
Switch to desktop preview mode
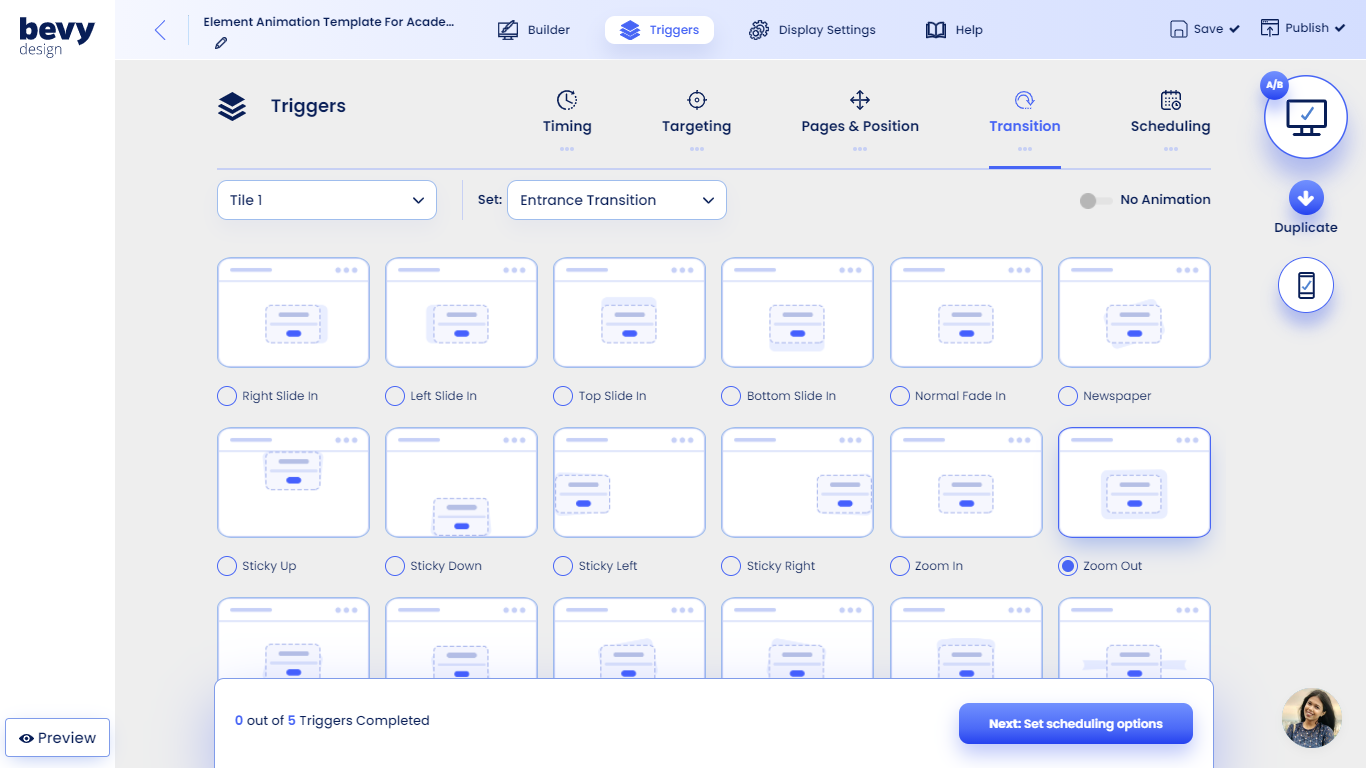[x=1305, y=116]
